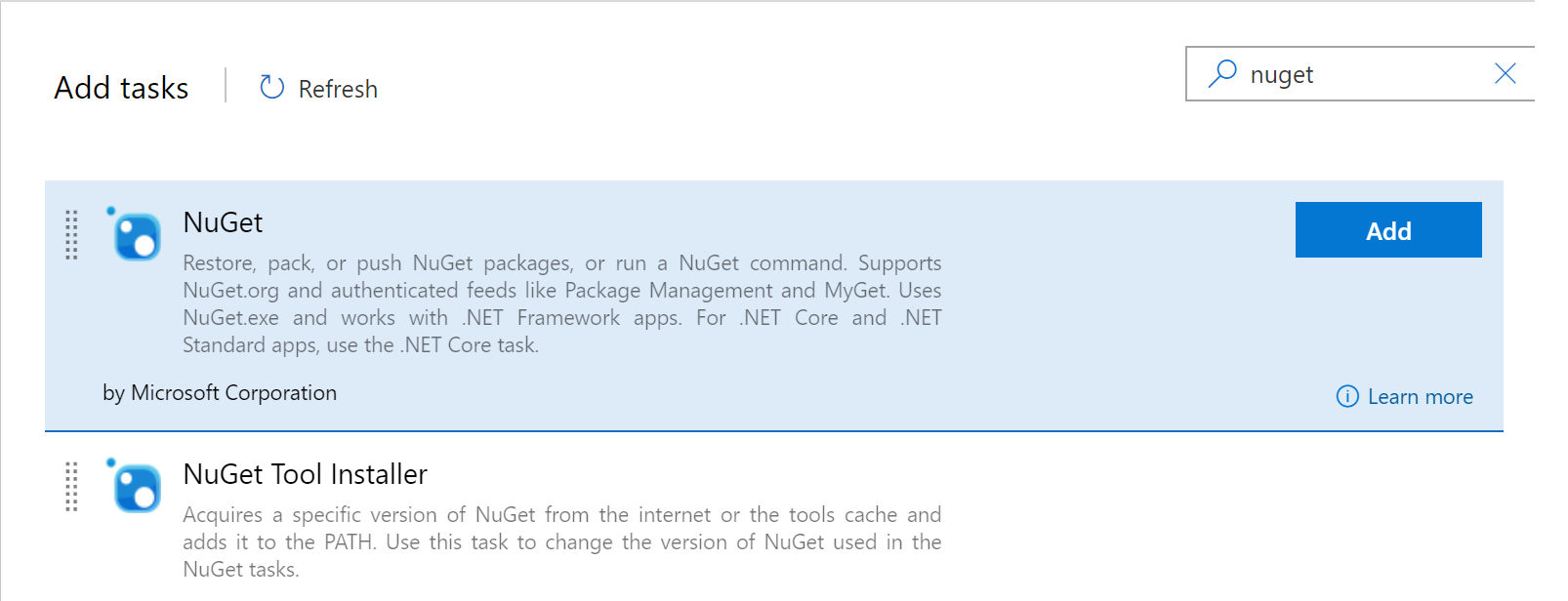Click the 'Add tasks' panel heading
The height and width of the screenshot is (601, 1568).
(121, 88)
